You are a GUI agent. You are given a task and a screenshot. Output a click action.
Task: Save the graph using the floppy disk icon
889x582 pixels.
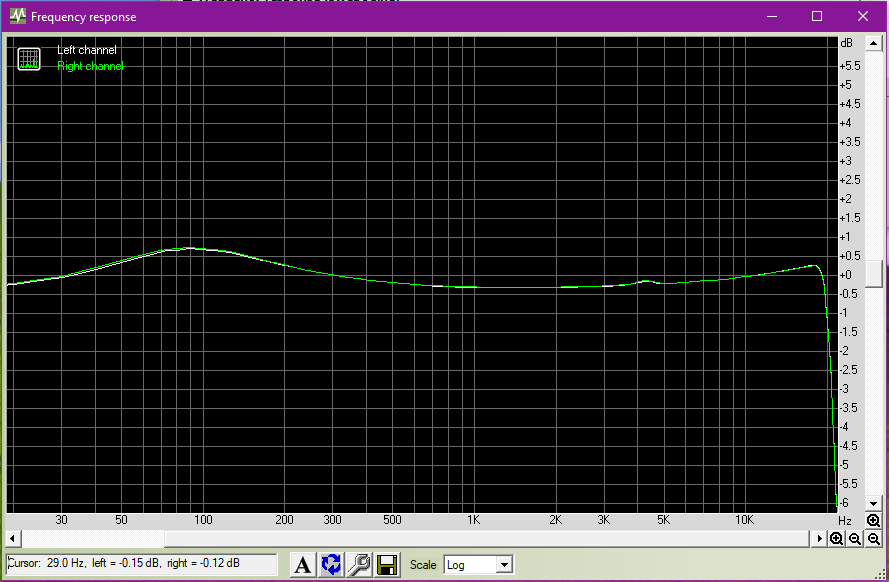[387, 564]
